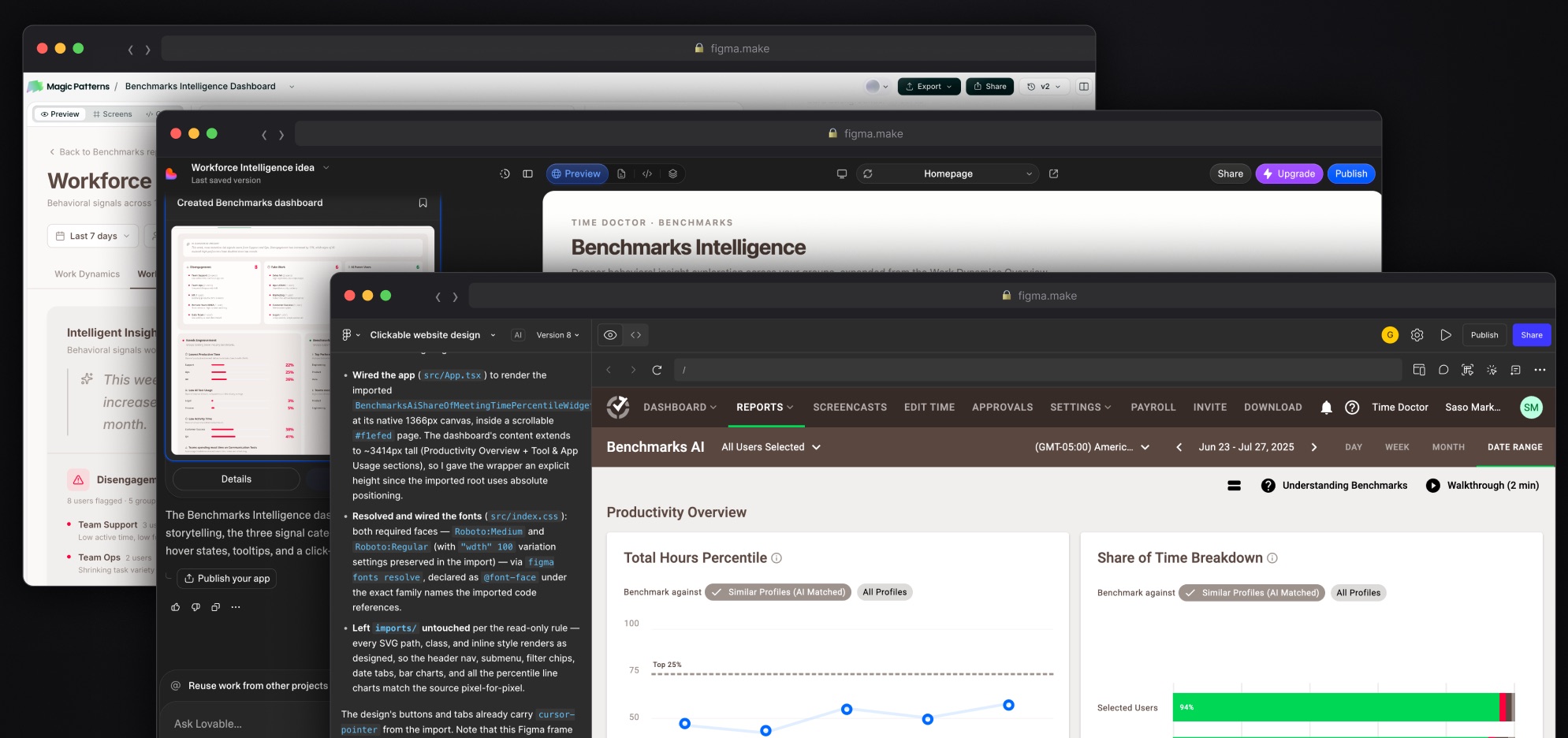This screenshot has width=1568, height=738.
Task: Switch to eye preview mode in front window
Action: coord(610,335)
